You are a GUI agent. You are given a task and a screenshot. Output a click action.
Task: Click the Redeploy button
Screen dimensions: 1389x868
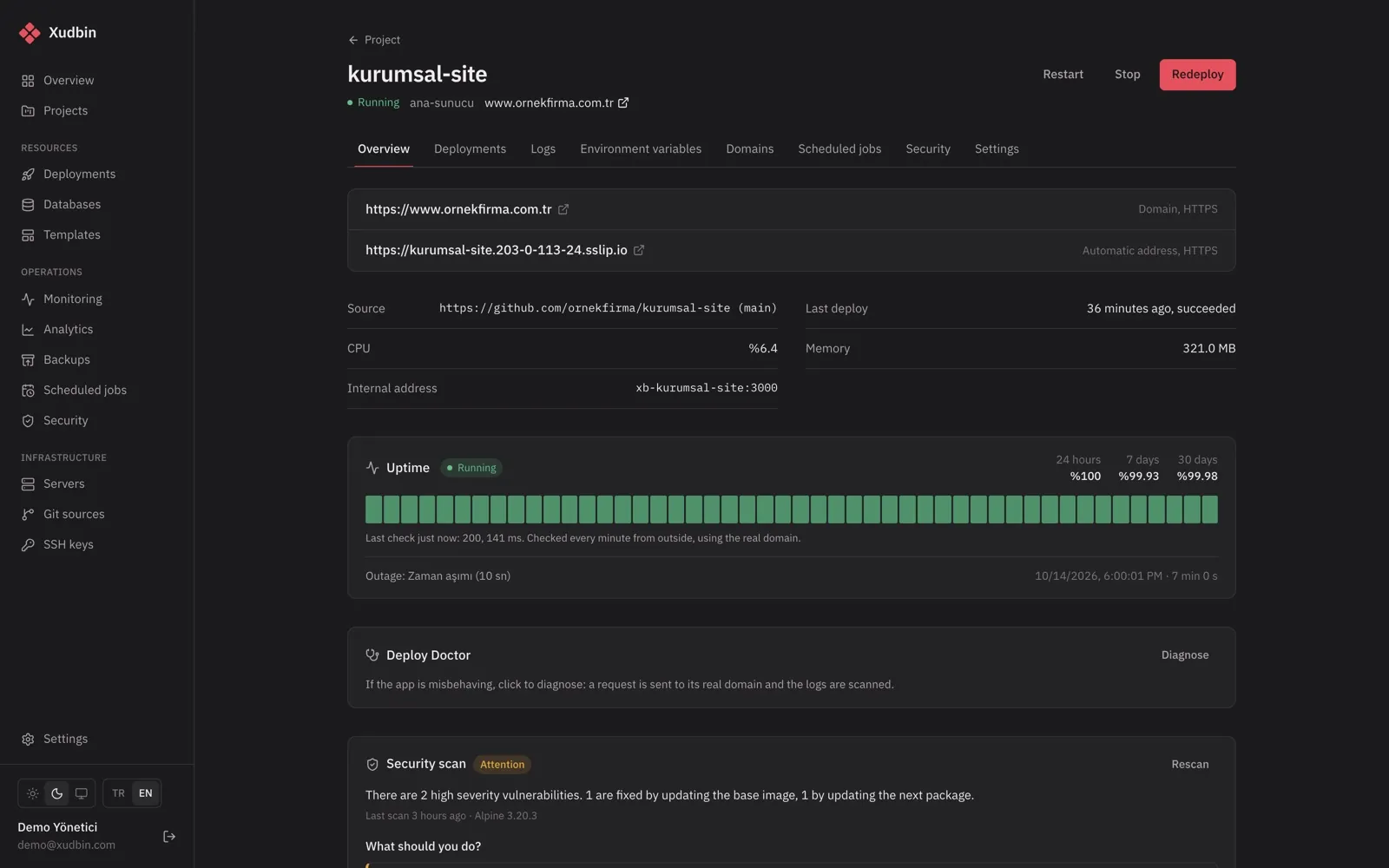click(x=1197, y=75)
